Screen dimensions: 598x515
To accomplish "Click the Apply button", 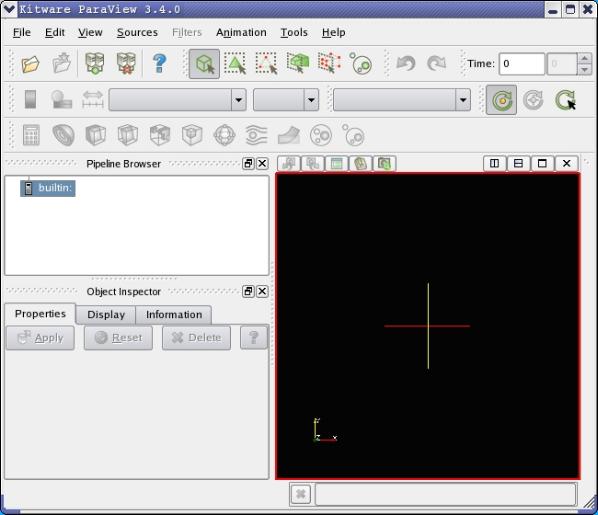I will pos(40,338).
